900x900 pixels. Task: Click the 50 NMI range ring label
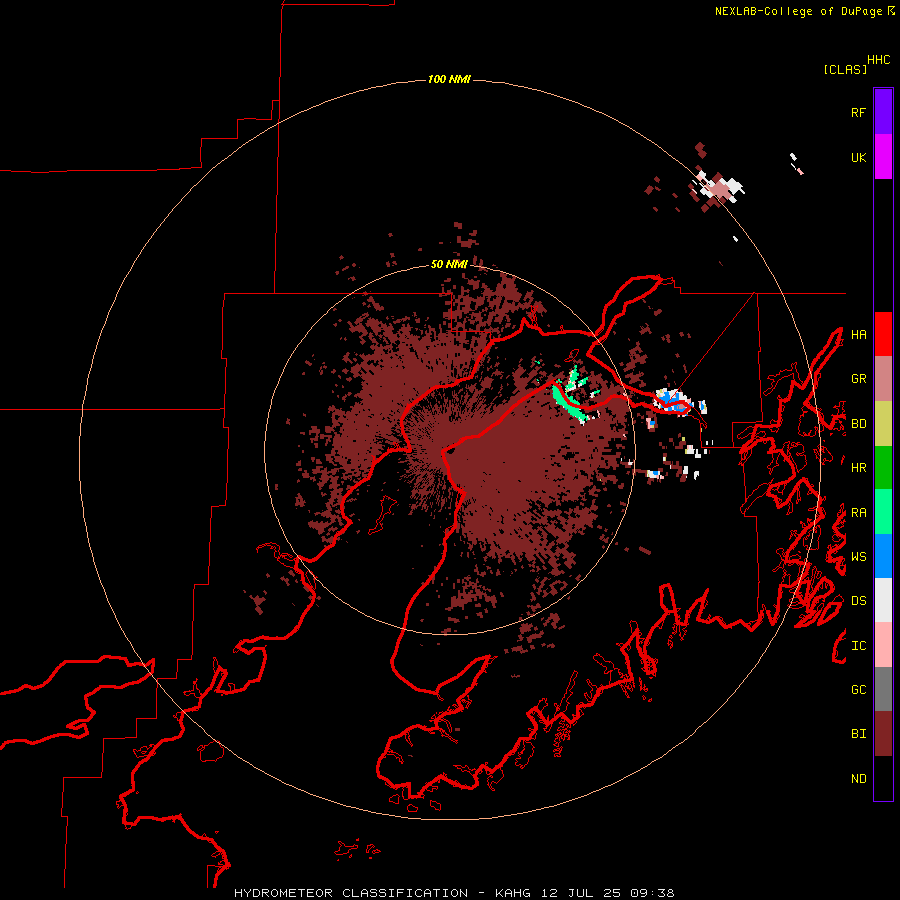click(449, 265)
